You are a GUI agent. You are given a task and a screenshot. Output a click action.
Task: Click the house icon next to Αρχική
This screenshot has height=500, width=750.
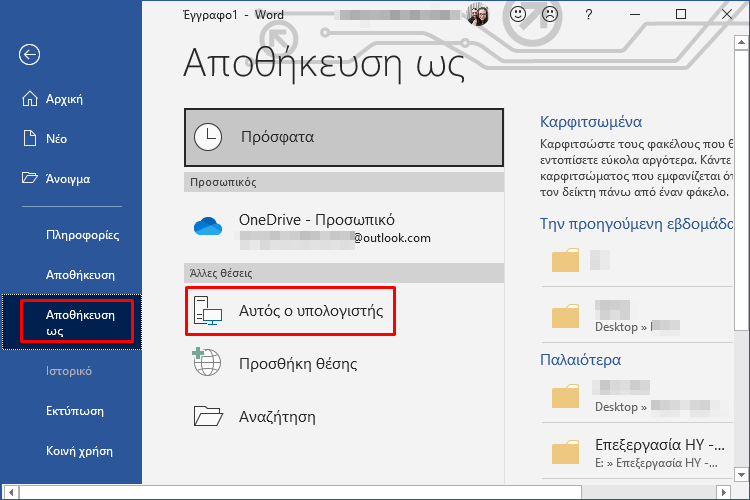pos(30,99)
